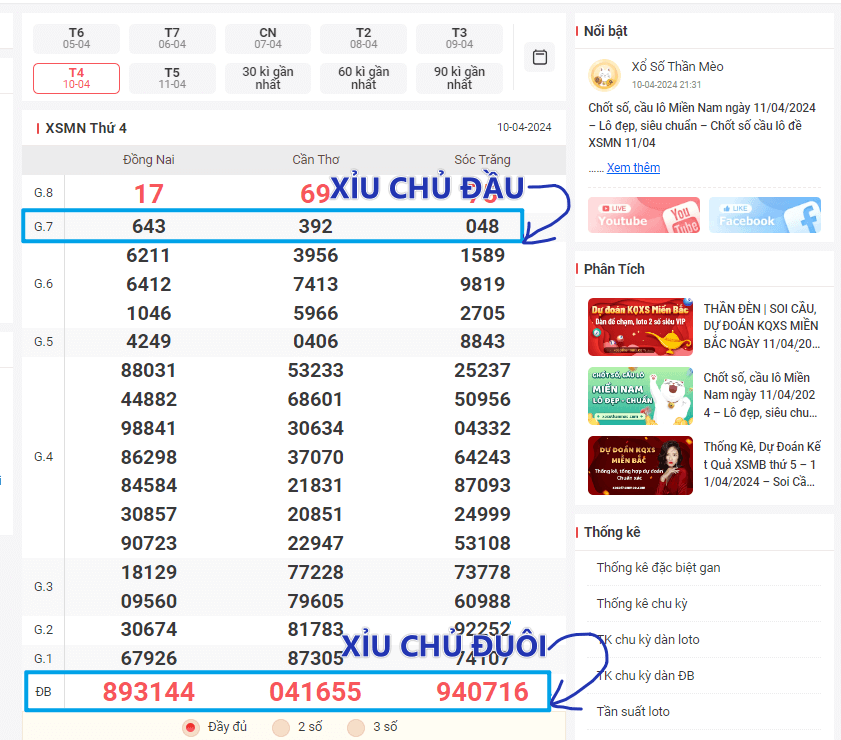View the 60 kì gần nhất results
The image size is (841, 740).
tap(363, 76)
